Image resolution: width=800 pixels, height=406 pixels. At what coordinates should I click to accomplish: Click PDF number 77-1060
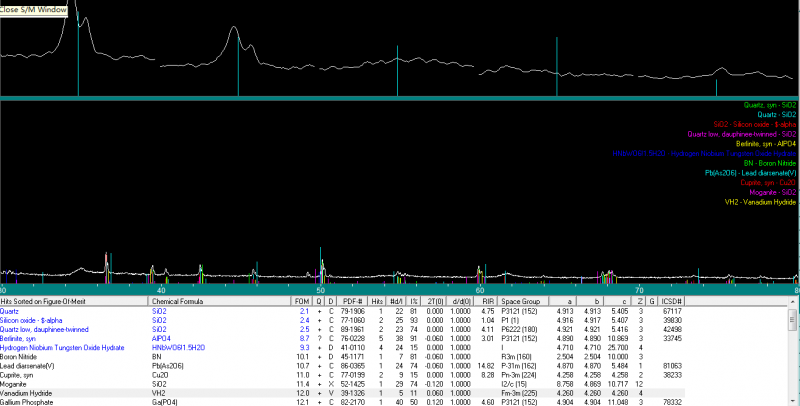[352, 320]
